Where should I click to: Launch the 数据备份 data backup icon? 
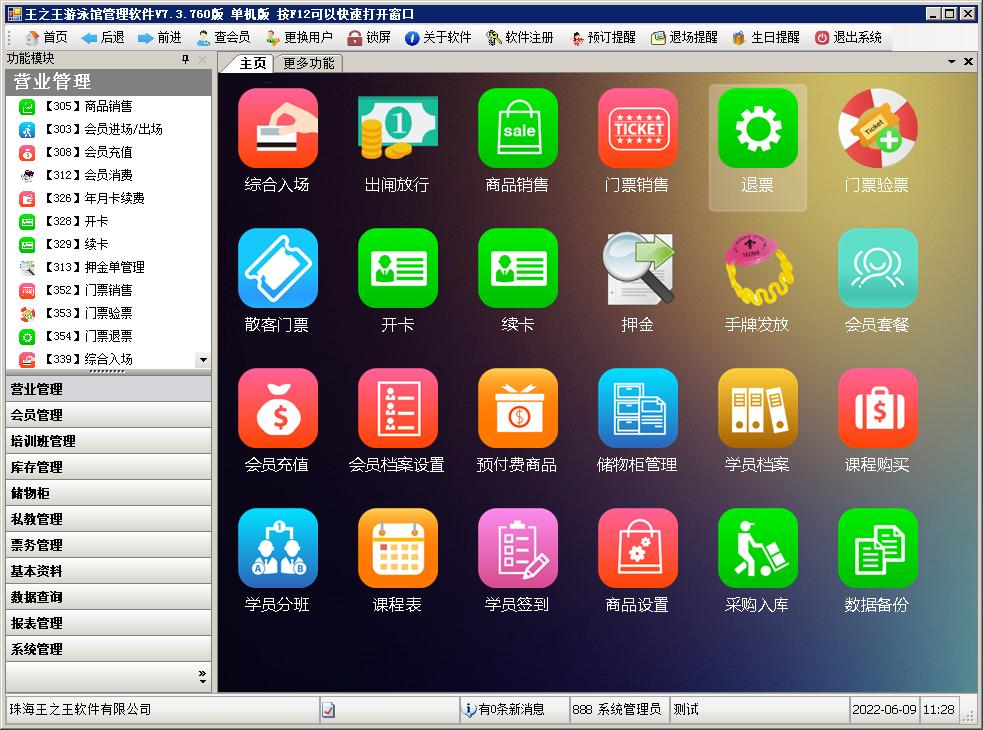pyautogui.click(x=877, y=548)
